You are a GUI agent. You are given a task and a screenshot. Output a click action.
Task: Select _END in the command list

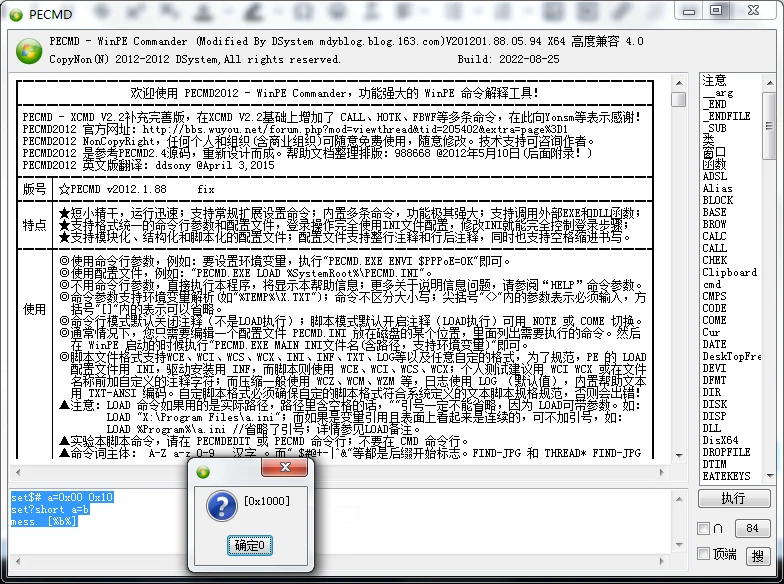coord(715,104)
